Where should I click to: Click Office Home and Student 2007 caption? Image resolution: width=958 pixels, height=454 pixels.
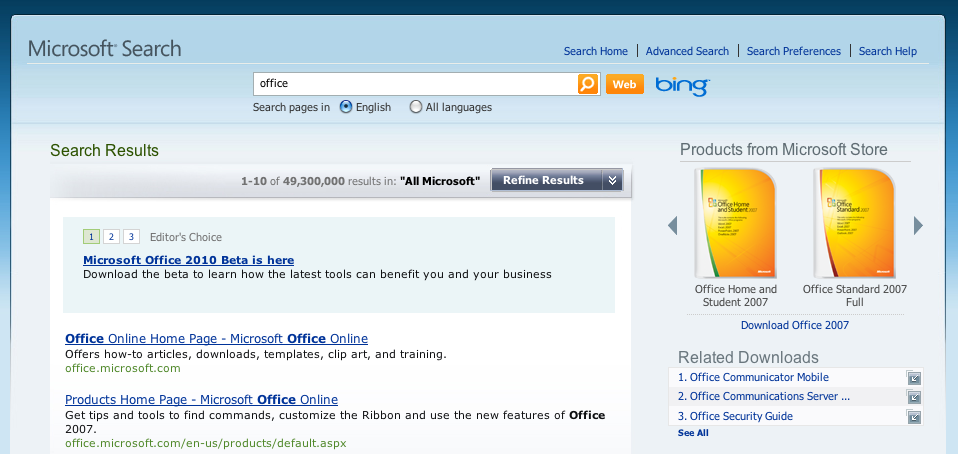[x=736, y=296]
